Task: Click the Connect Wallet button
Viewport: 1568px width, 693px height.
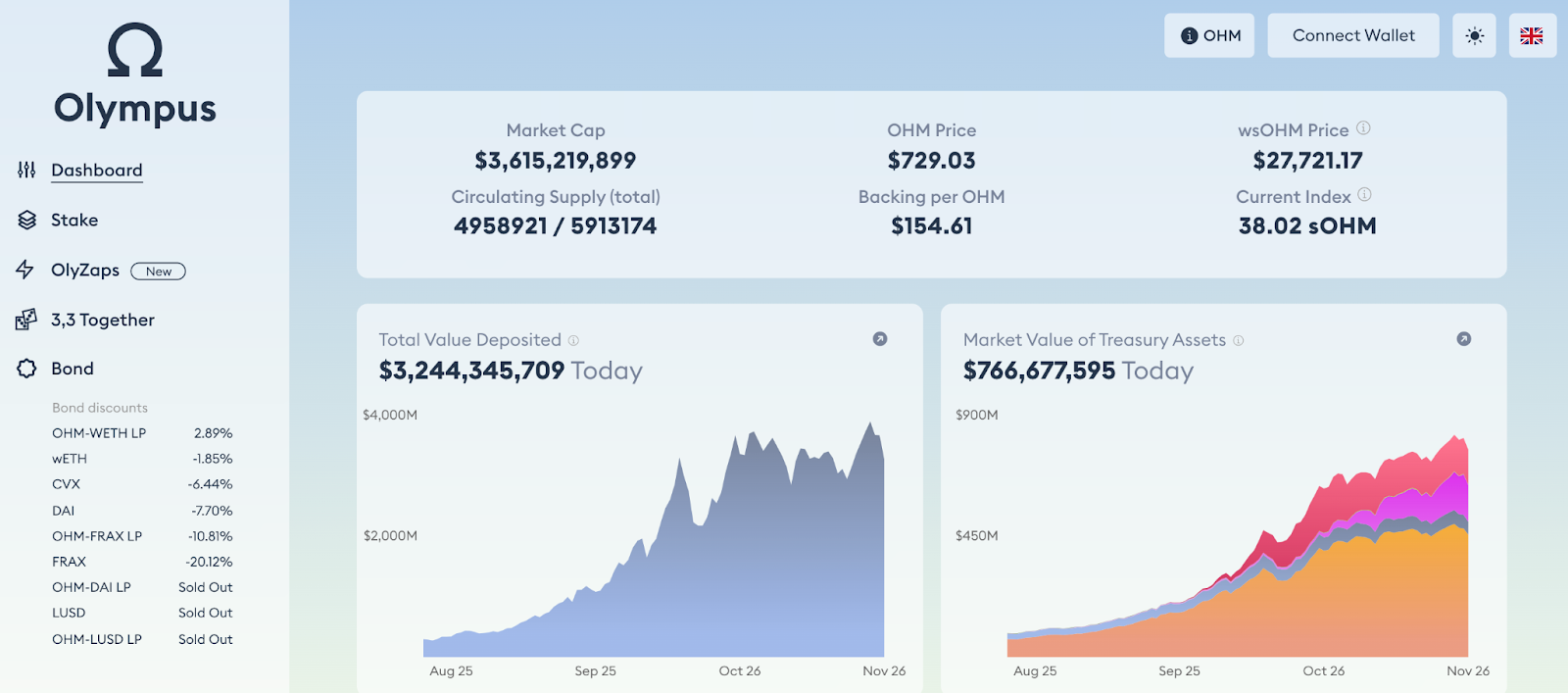Action: tap(1353, 35)
